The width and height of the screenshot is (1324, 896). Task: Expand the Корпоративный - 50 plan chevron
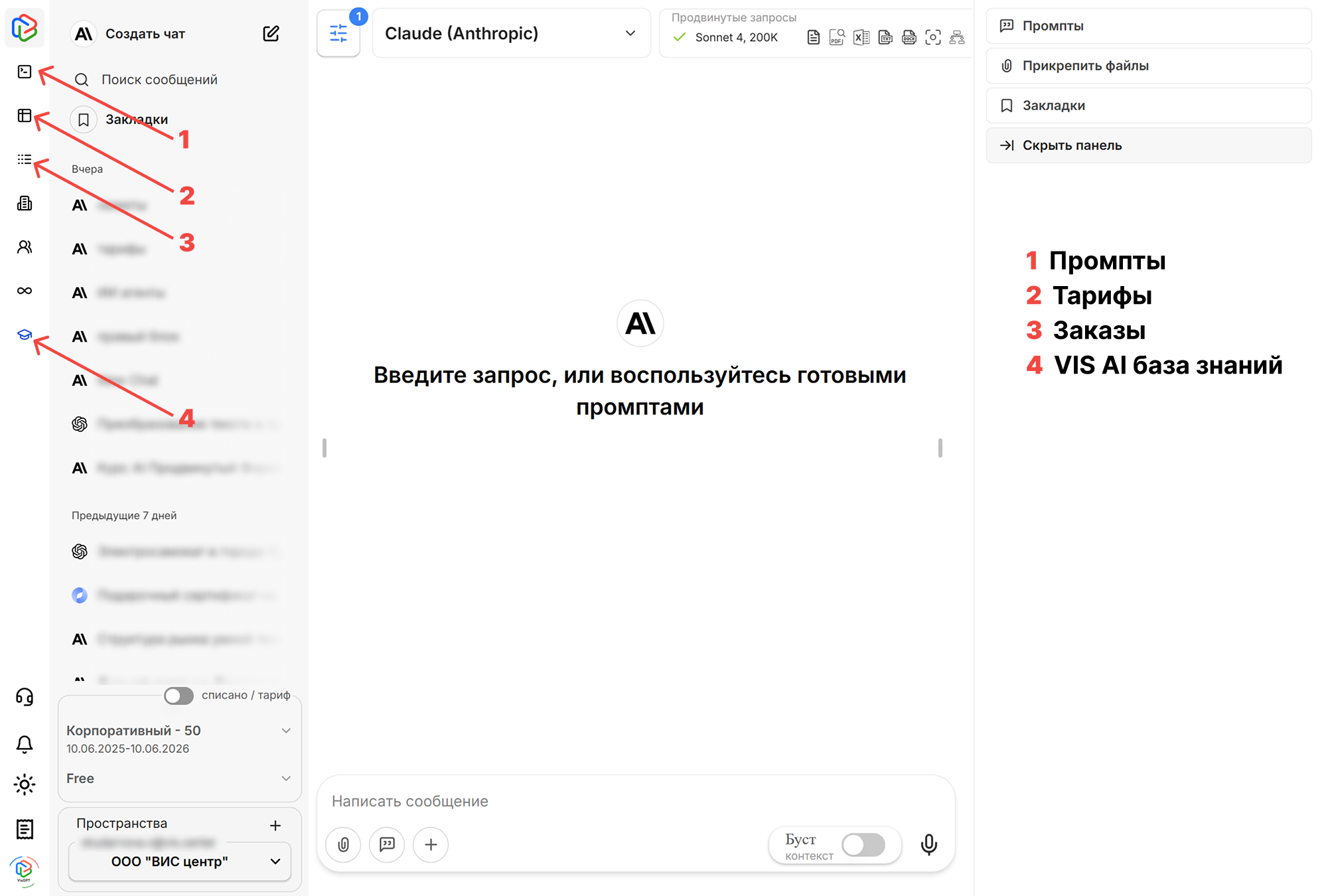pos(286,731)
